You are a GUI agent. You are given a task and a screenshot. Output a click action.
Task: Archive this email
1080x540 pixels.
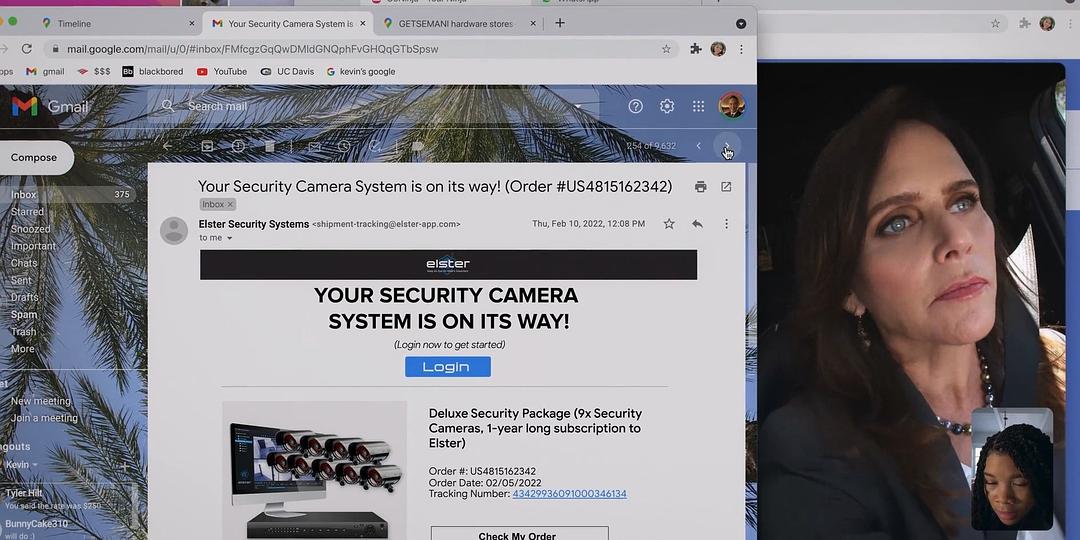pyautogui.click(x=207, y=146)
